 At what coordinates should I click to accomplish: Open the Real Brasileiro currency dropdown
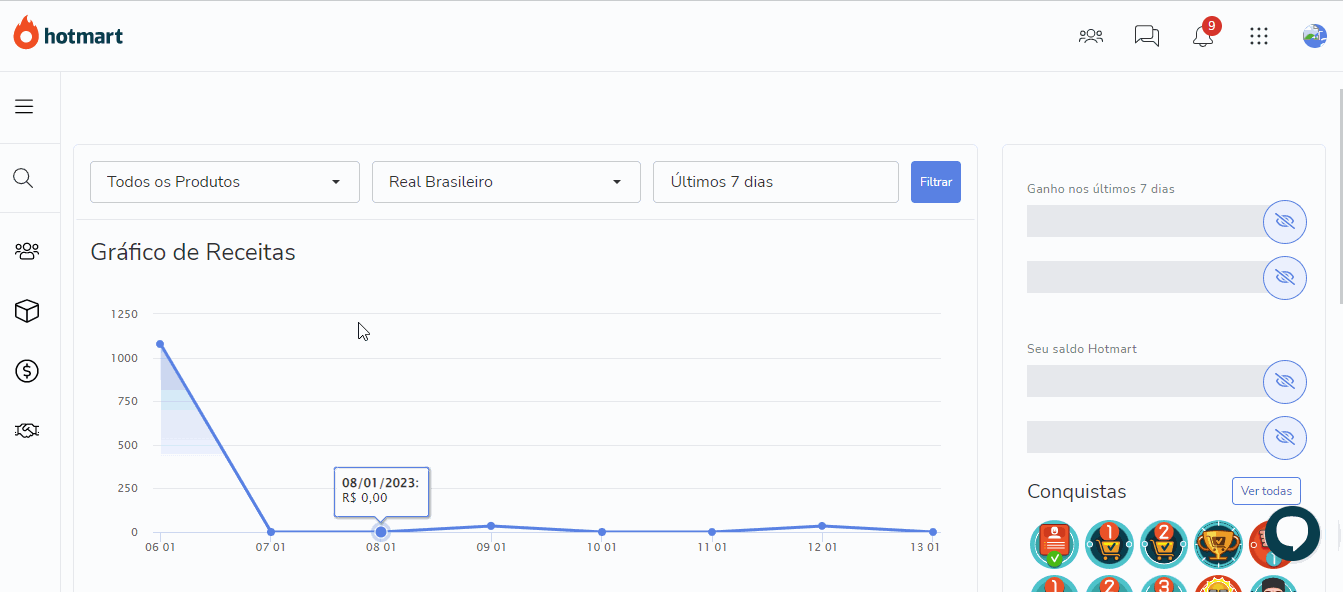coord(506,182)
